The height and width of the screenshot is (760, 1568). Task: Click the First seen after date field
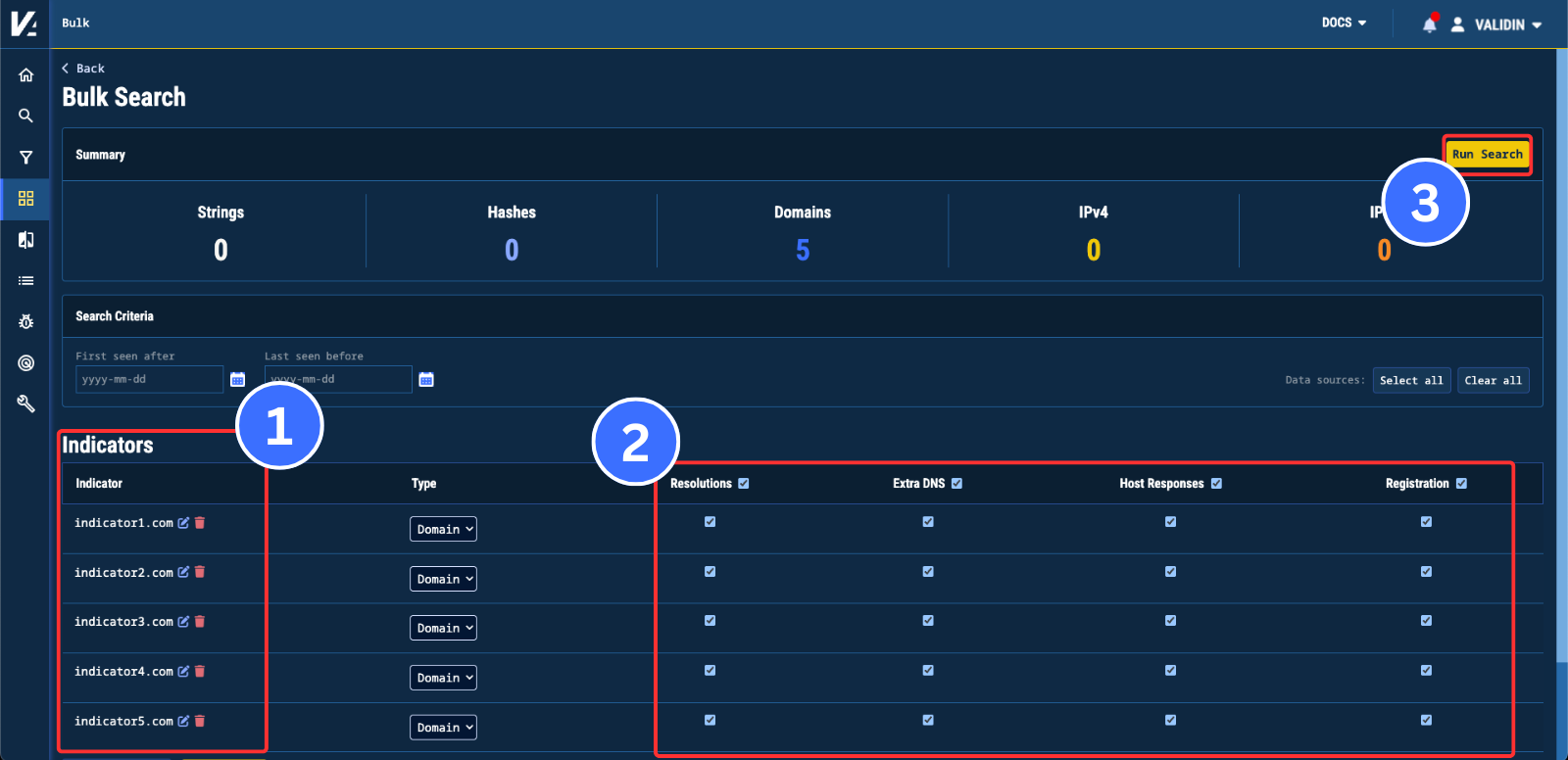150,379
